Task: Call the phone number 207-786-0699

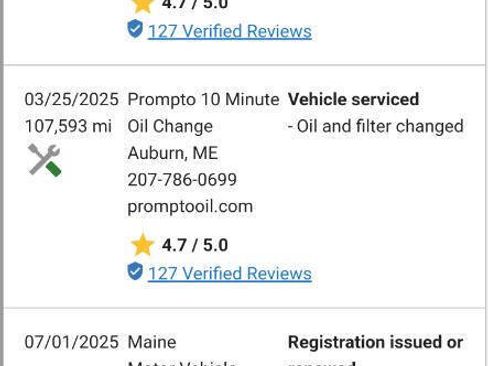Action: pos(182,180)
